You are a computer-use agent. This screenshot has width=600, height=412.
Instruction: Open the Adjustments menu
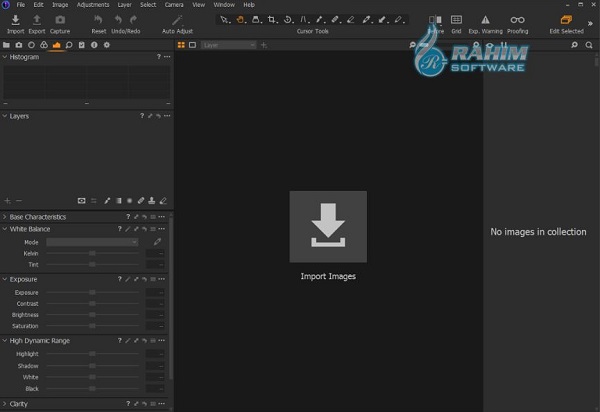point(93,5)
